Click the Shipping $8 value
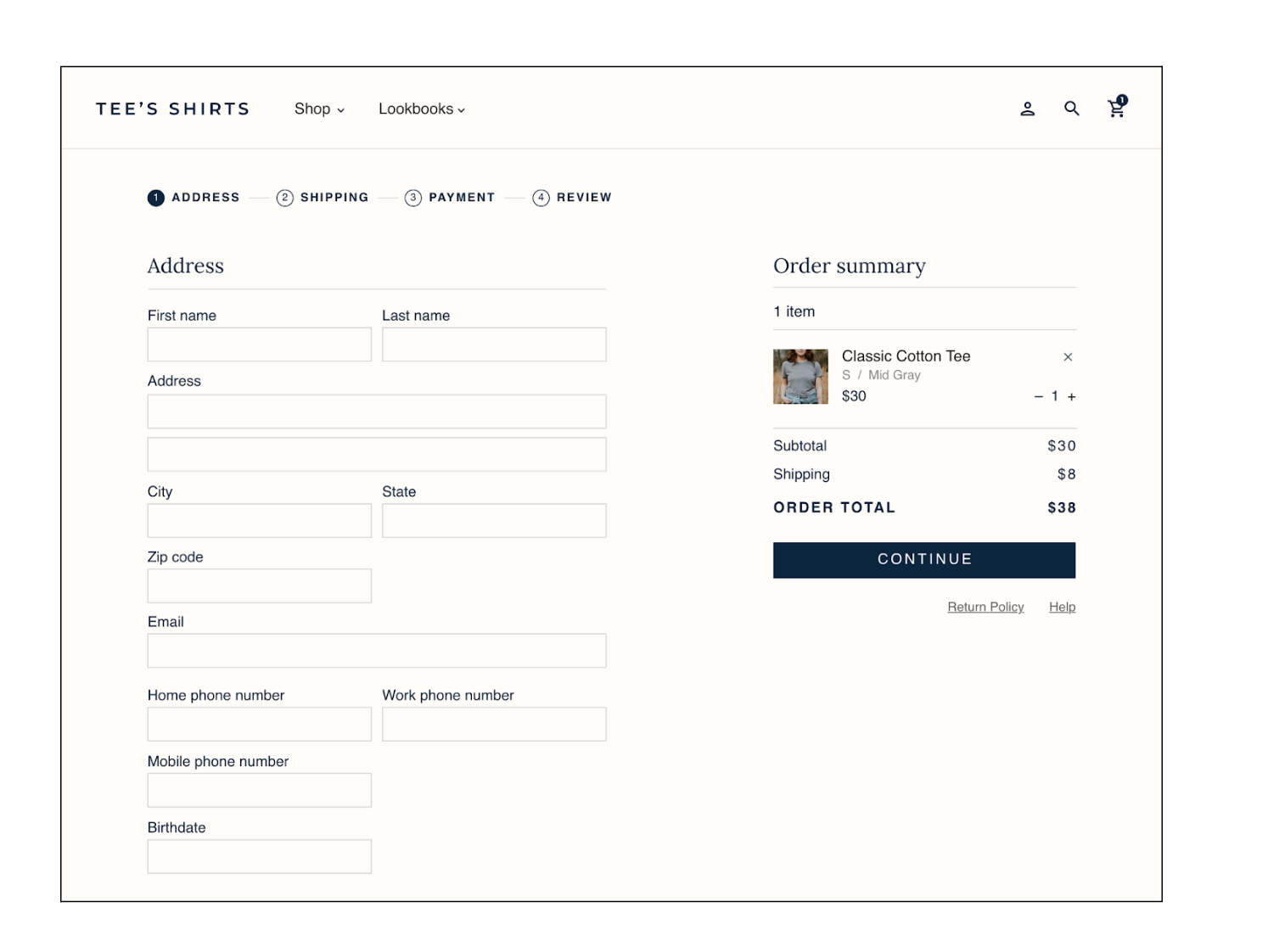Viewport: 1268px width, 952px height. 1066,474
